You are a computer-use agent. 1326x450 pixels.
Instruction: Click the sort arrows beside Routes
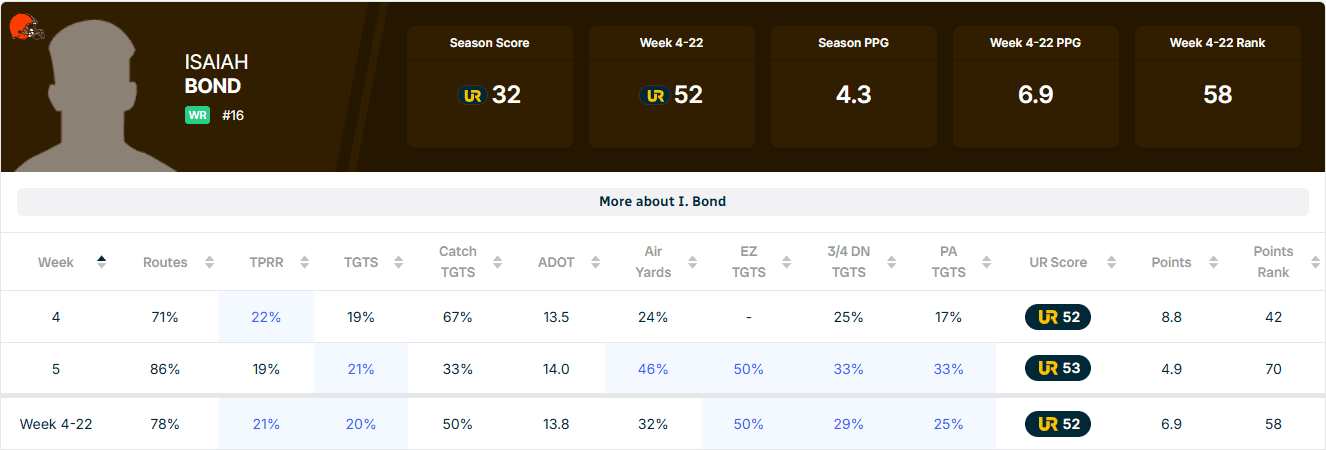tap(209, 262)
